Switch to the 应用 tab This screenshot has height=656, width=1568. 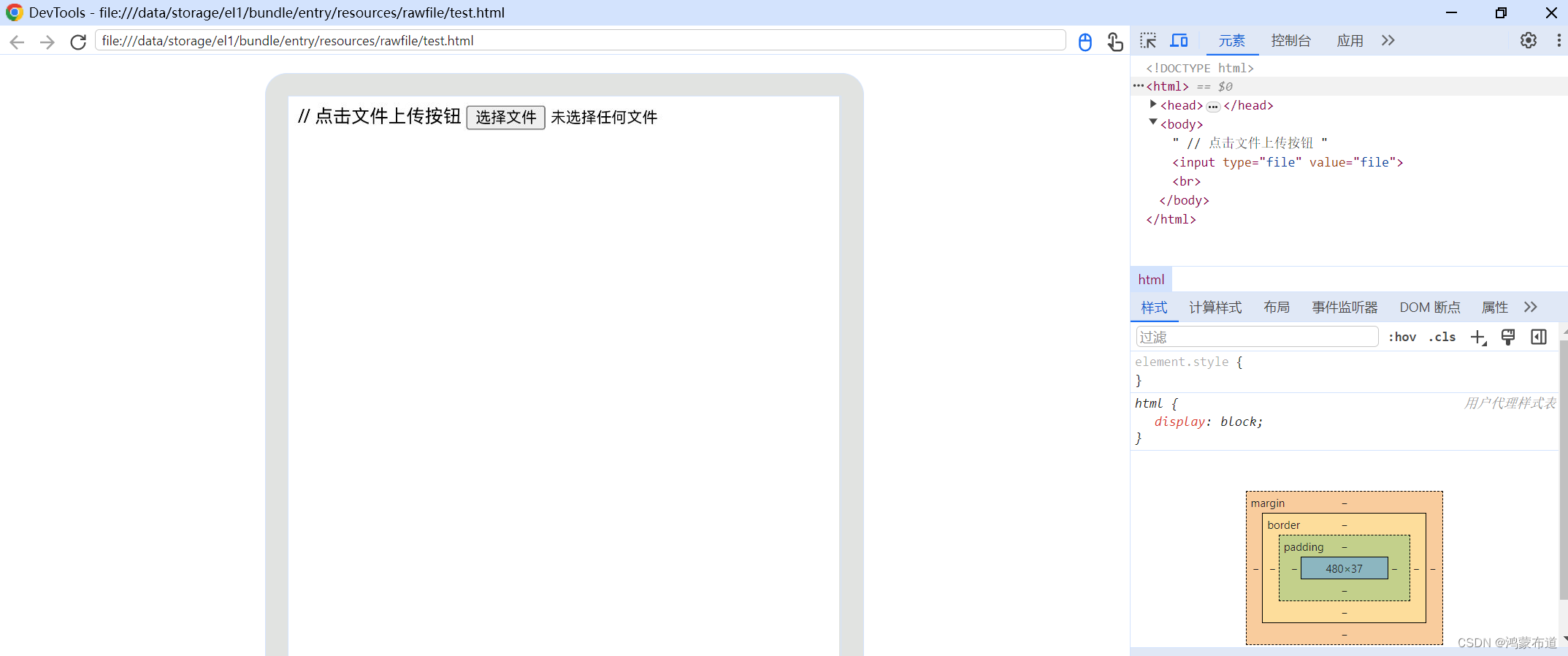(1350, 41)
